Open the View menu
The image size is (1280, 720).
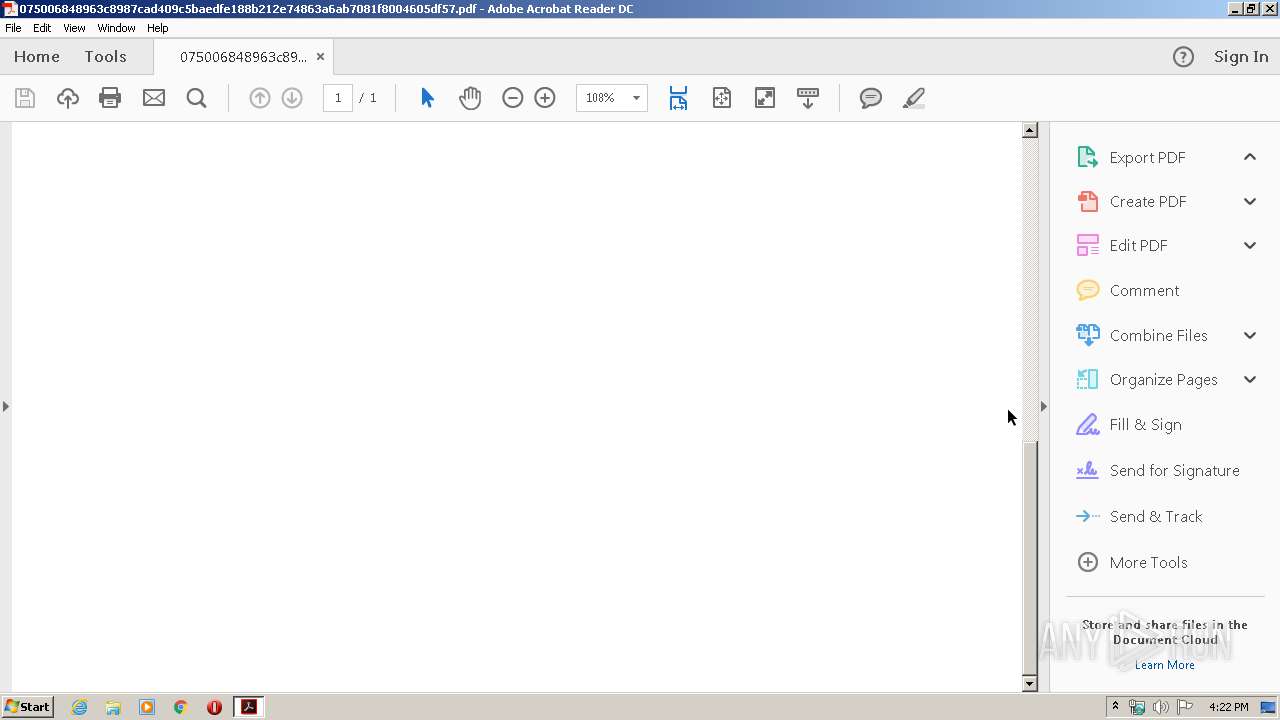click(74, 28)
